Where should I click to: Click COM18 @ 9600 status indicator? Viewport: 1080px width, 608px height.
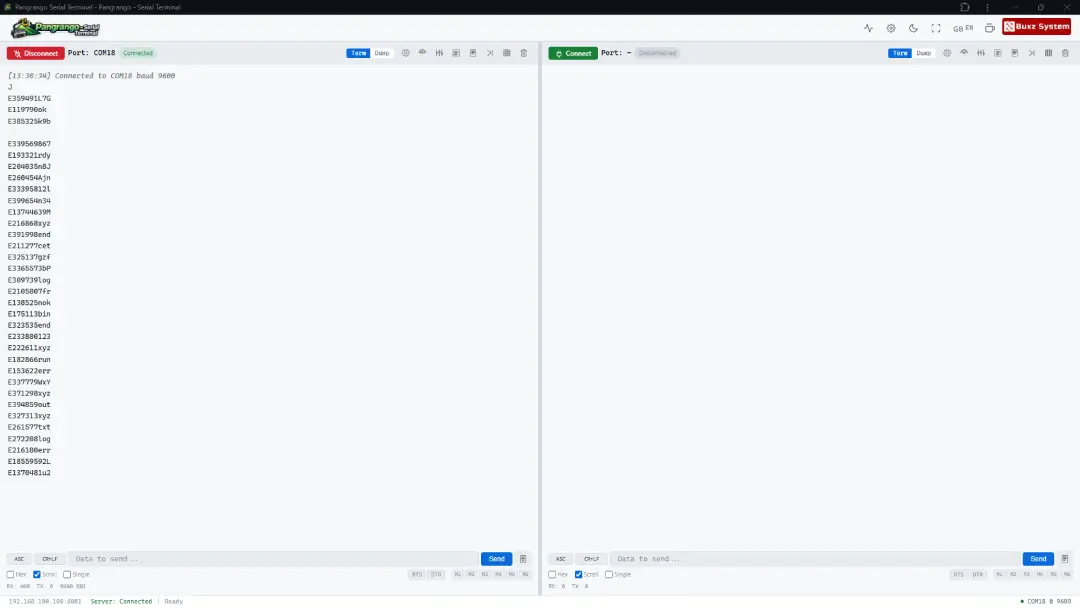1046,601
